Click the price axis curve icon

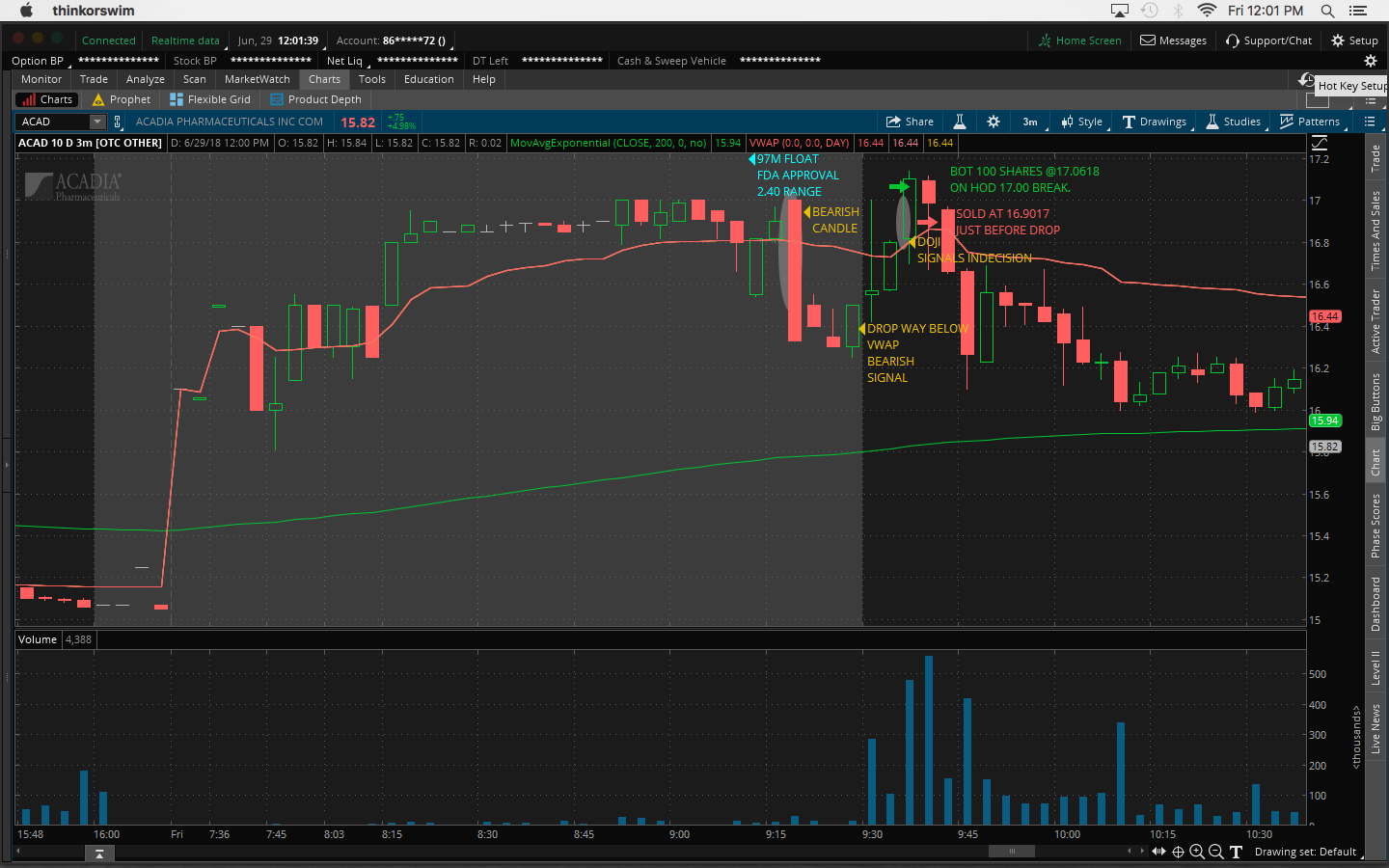click(1319, 143)
